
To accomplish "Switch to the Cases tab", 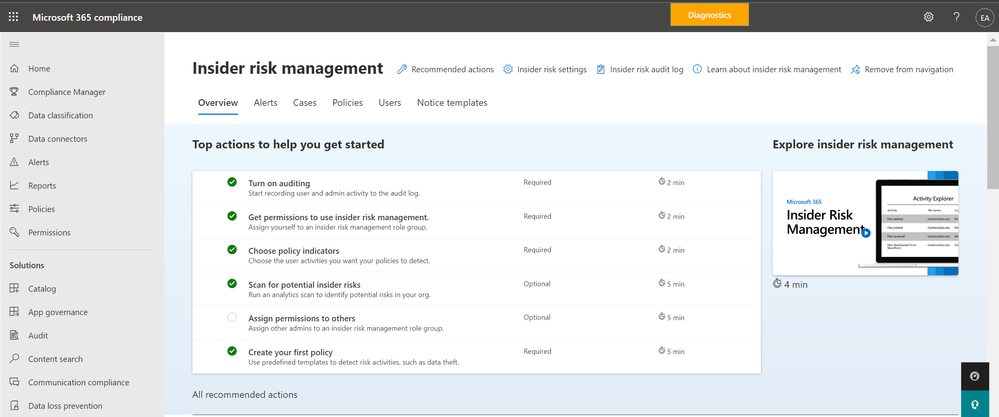I will click(x=305, y=102).
